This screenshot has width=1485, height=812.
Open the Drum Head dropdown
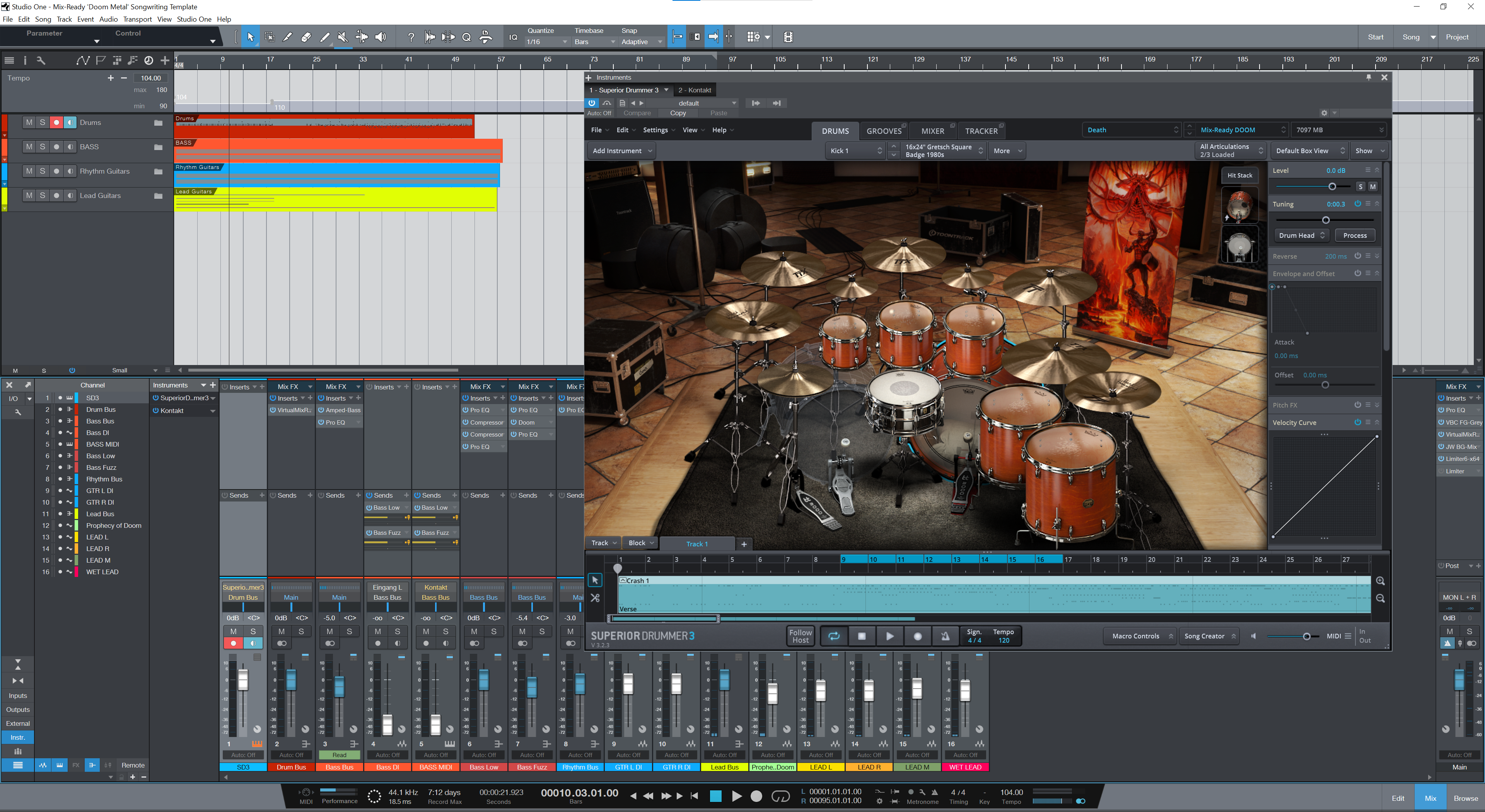[x=1302, y=235]
